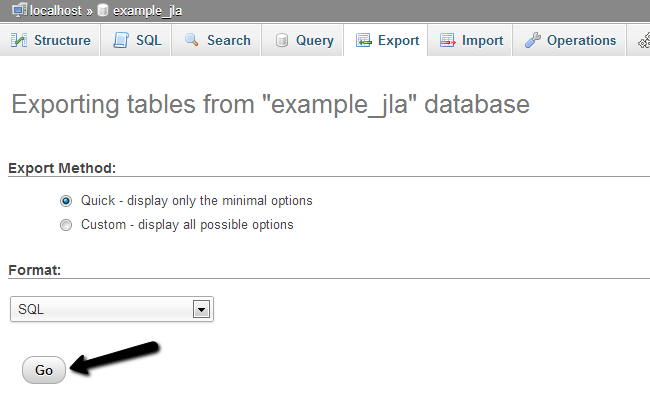
Task: Click the partially visible gears icon tab
Action: (644, 40)
